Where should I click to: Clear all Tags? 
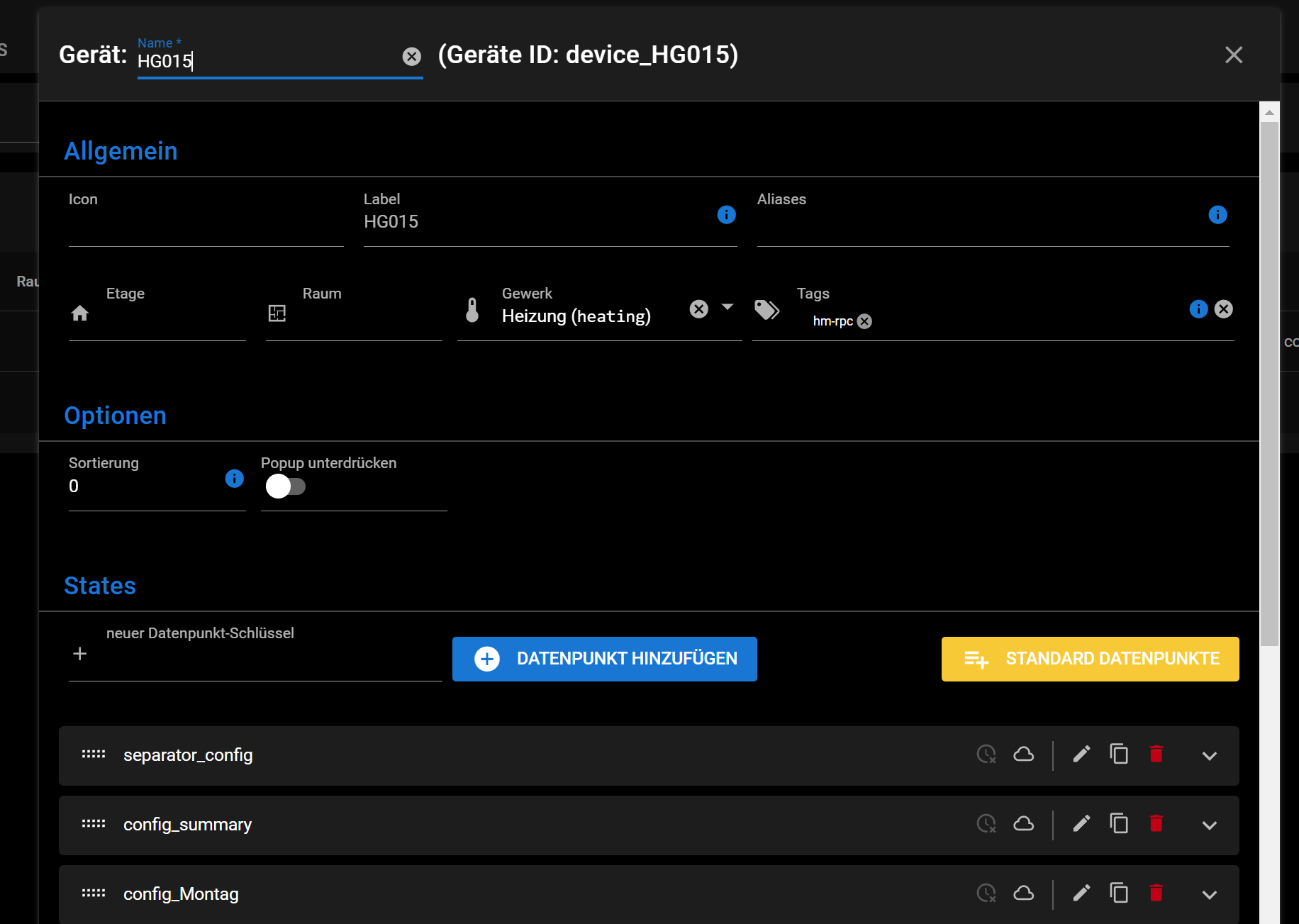[x=1224, y=309]
